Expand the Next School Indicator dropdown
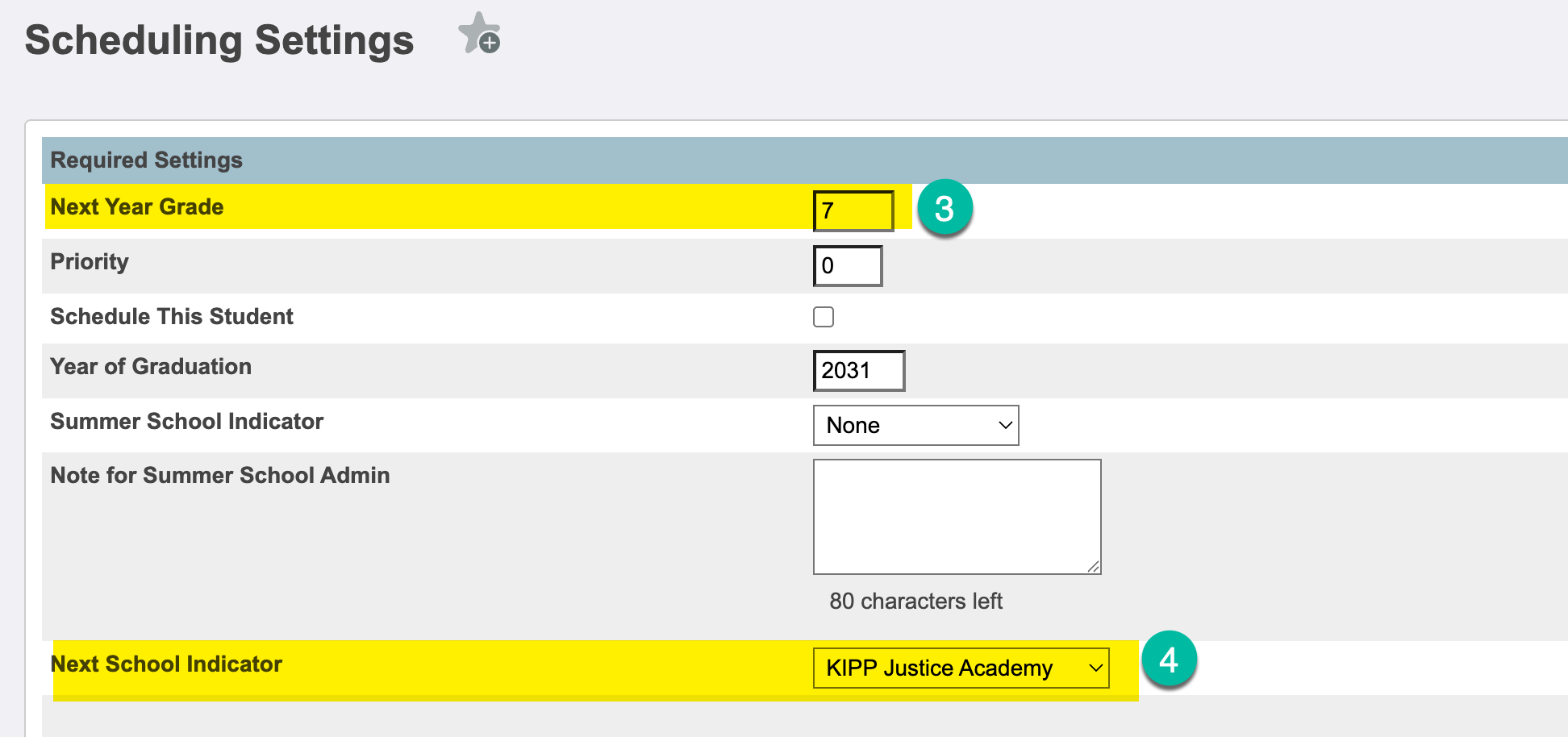 [961, 668]
